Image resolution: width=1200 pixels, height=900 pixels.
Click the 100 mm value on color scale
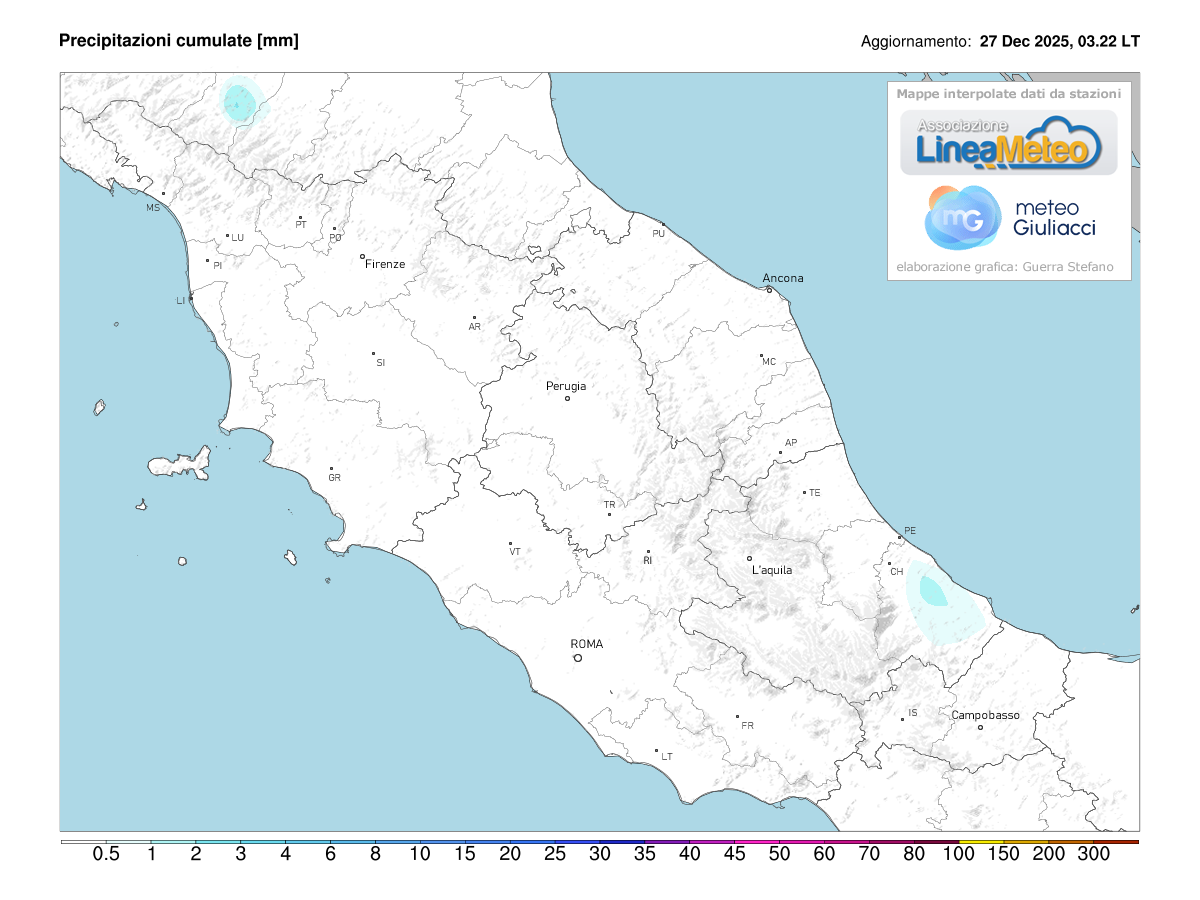[960, 854]
